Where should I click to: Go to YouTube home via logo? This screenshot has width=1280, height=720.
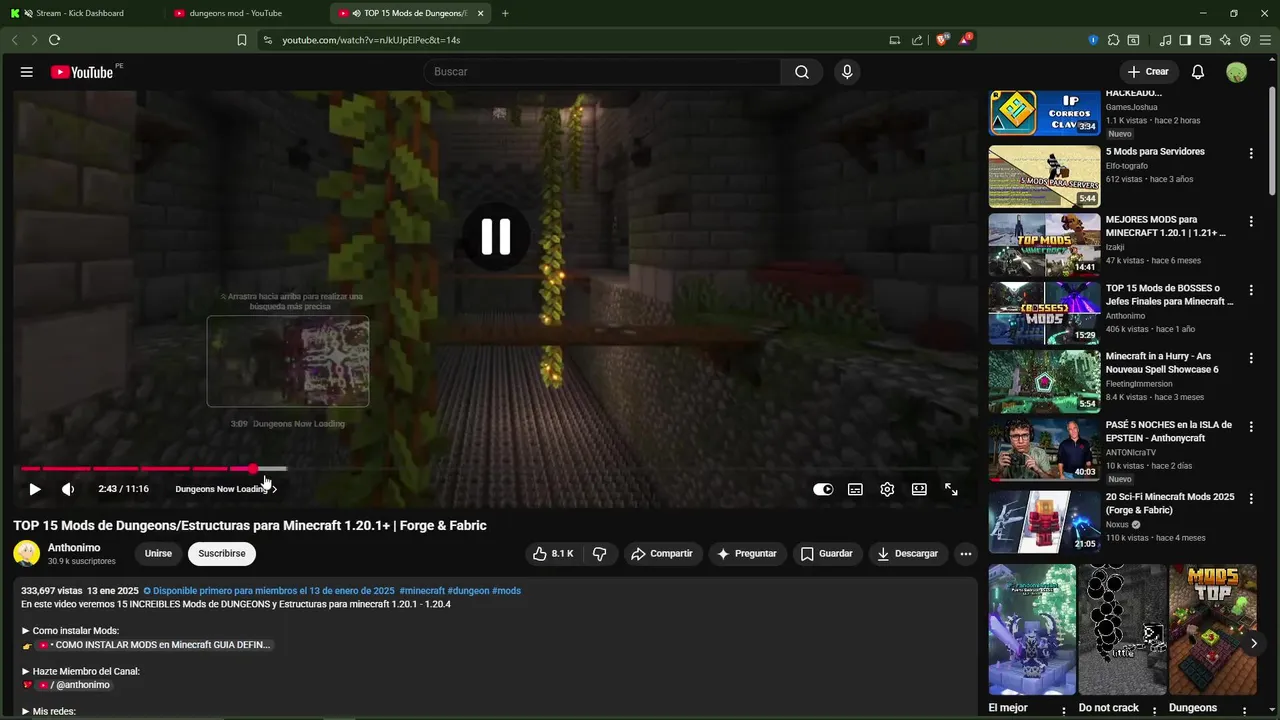pyautogui.click(x=82, y=72)
